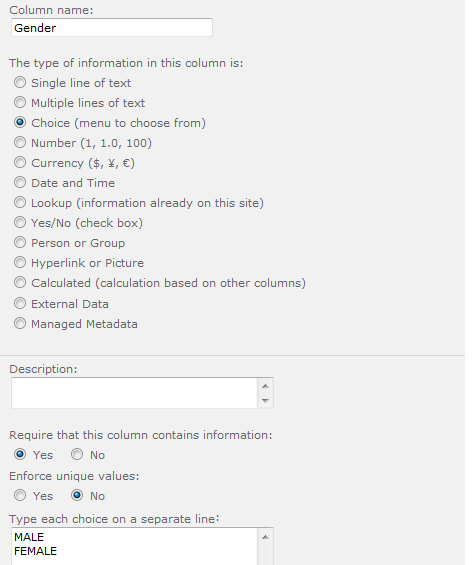Set Enforce unique values to Yes

20,495
